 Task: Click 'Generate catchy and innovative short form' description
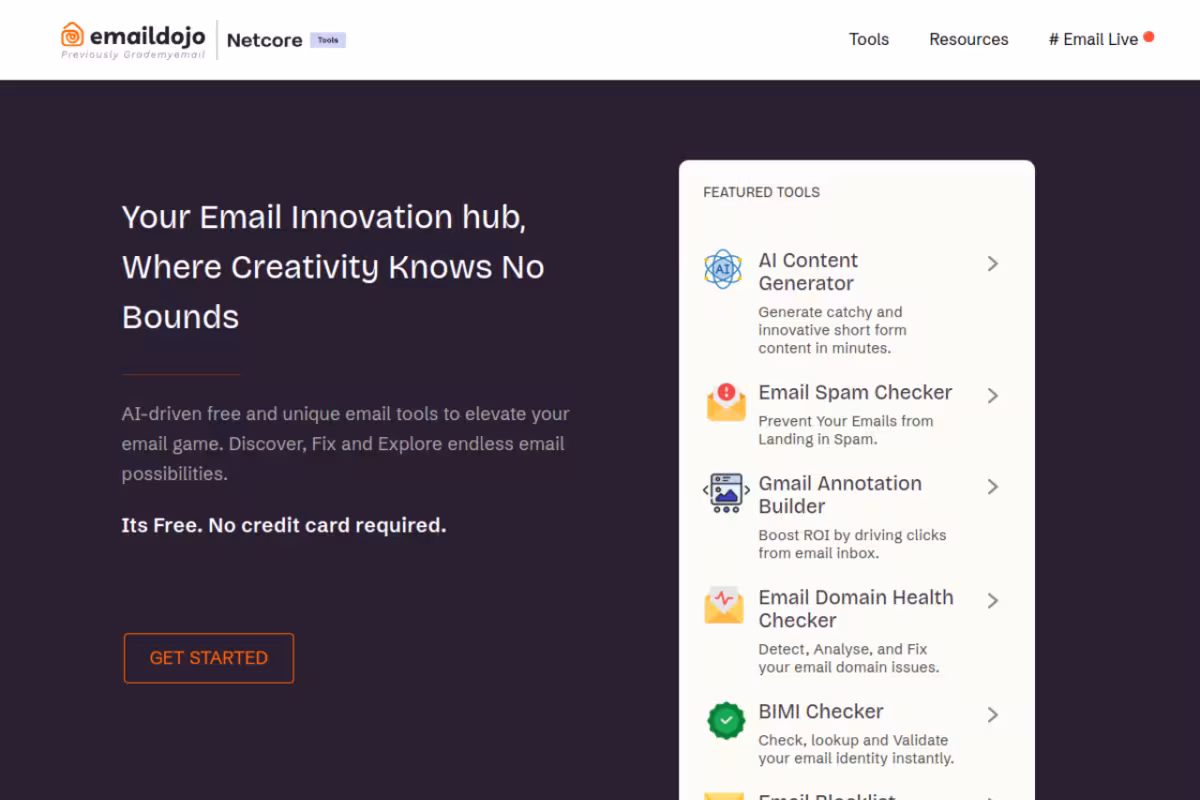coord(832,330)
